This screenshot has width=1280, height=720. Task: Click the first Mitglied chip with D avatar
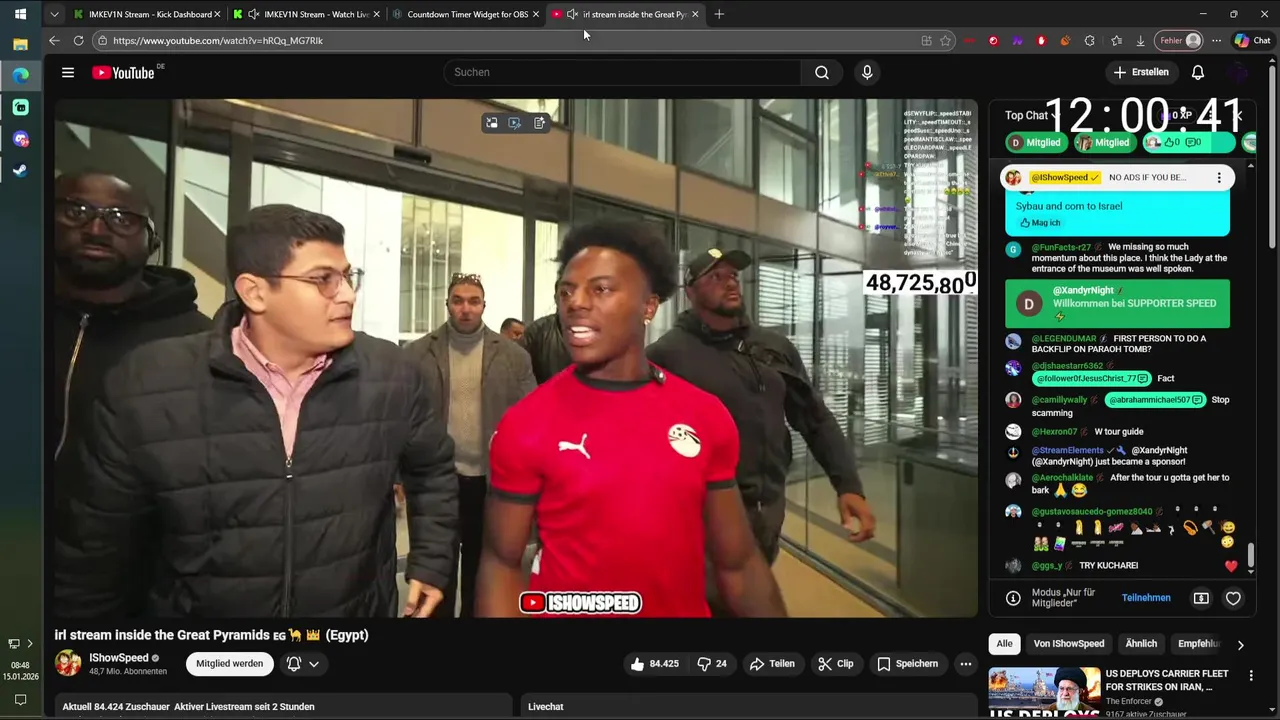click(1035, 143)
